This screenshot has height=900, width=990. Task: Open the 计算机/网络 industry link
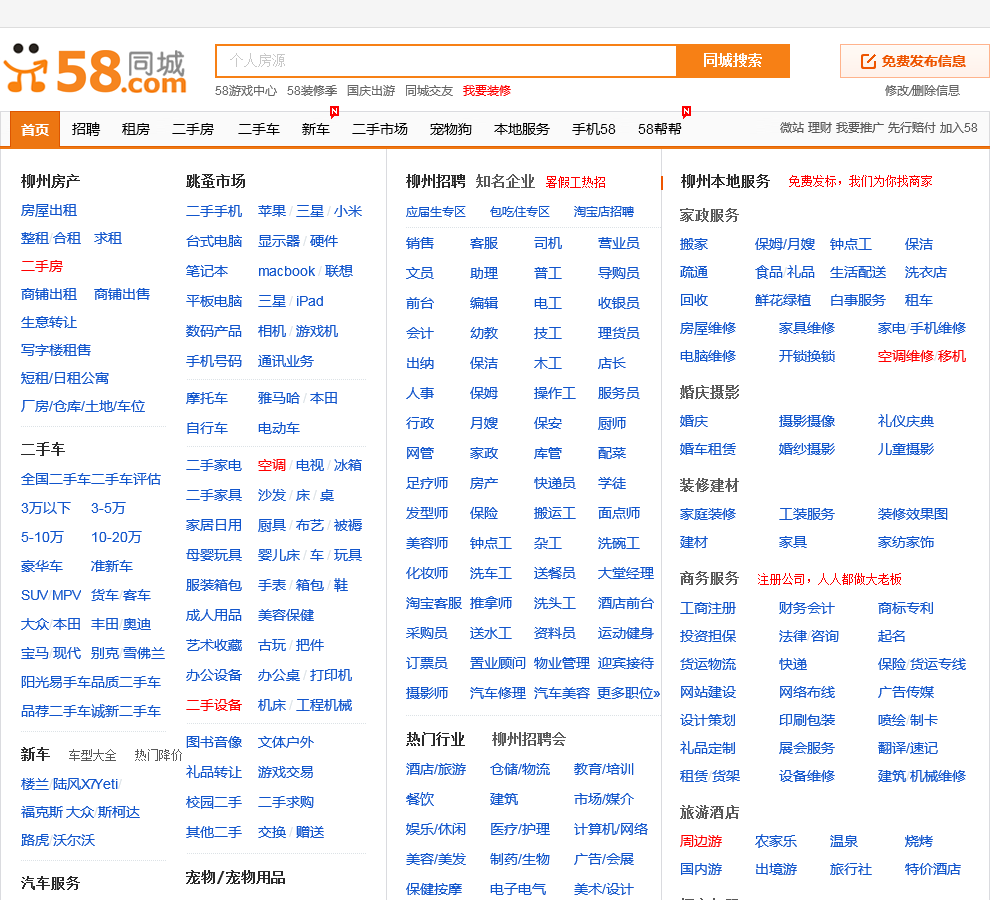(x=611, y=829)
